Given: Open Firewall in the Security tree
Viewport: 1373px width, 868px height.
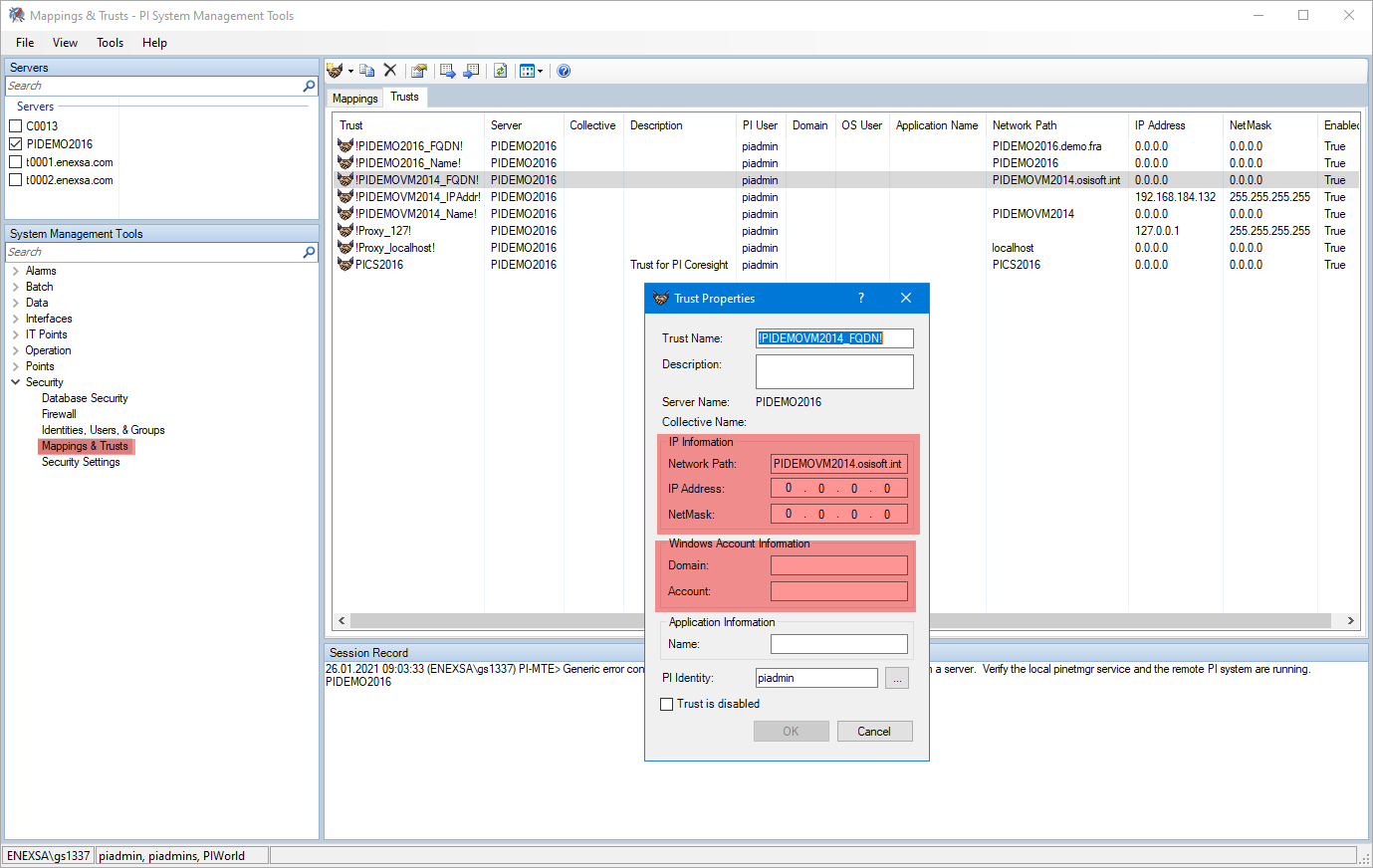Looking at the screenshot, I should [x=59, y=414].
